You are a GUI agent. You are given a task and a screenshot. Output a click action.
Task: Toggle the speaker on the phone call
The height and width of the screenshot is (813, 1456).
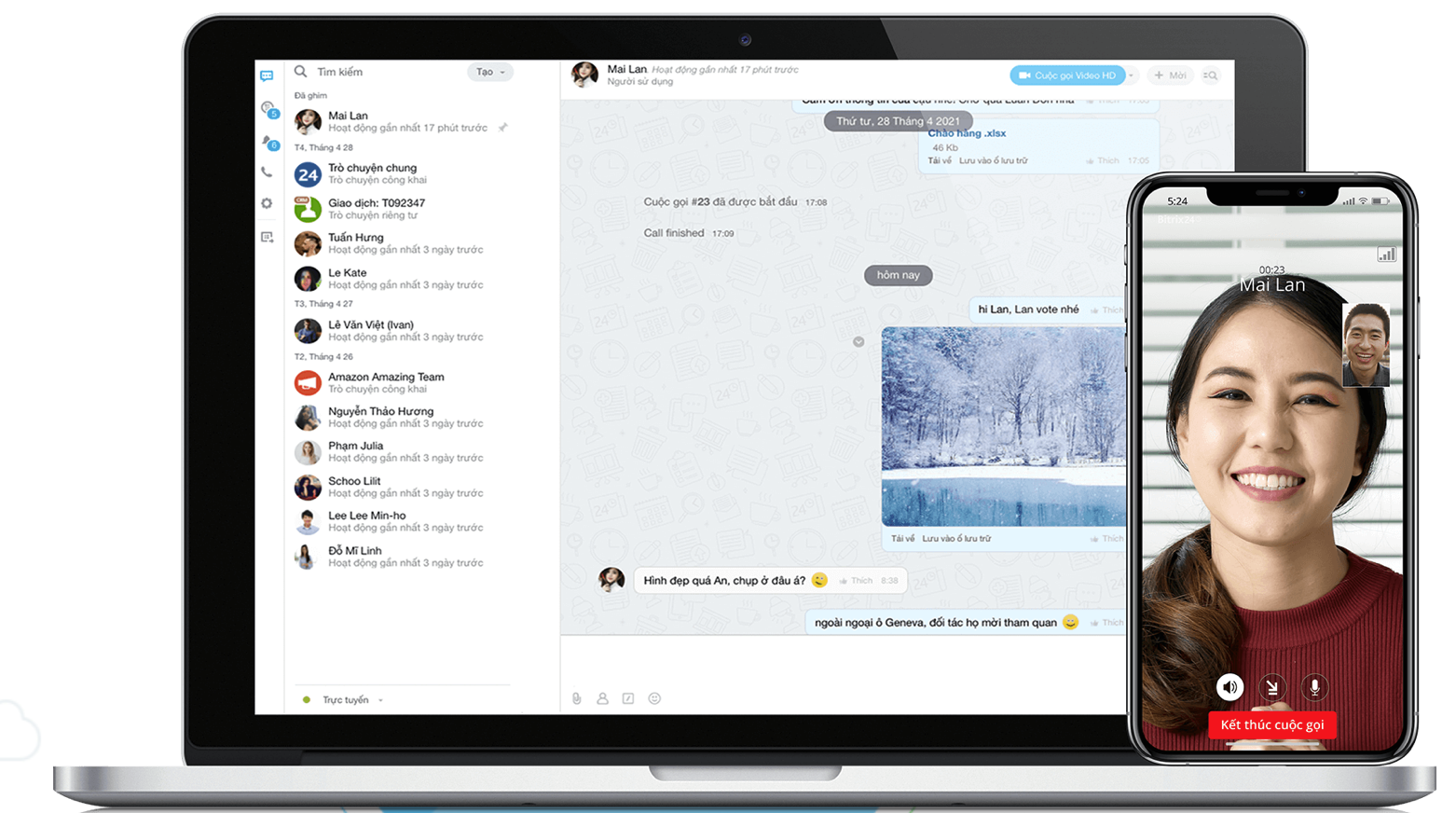[1229, 687]
